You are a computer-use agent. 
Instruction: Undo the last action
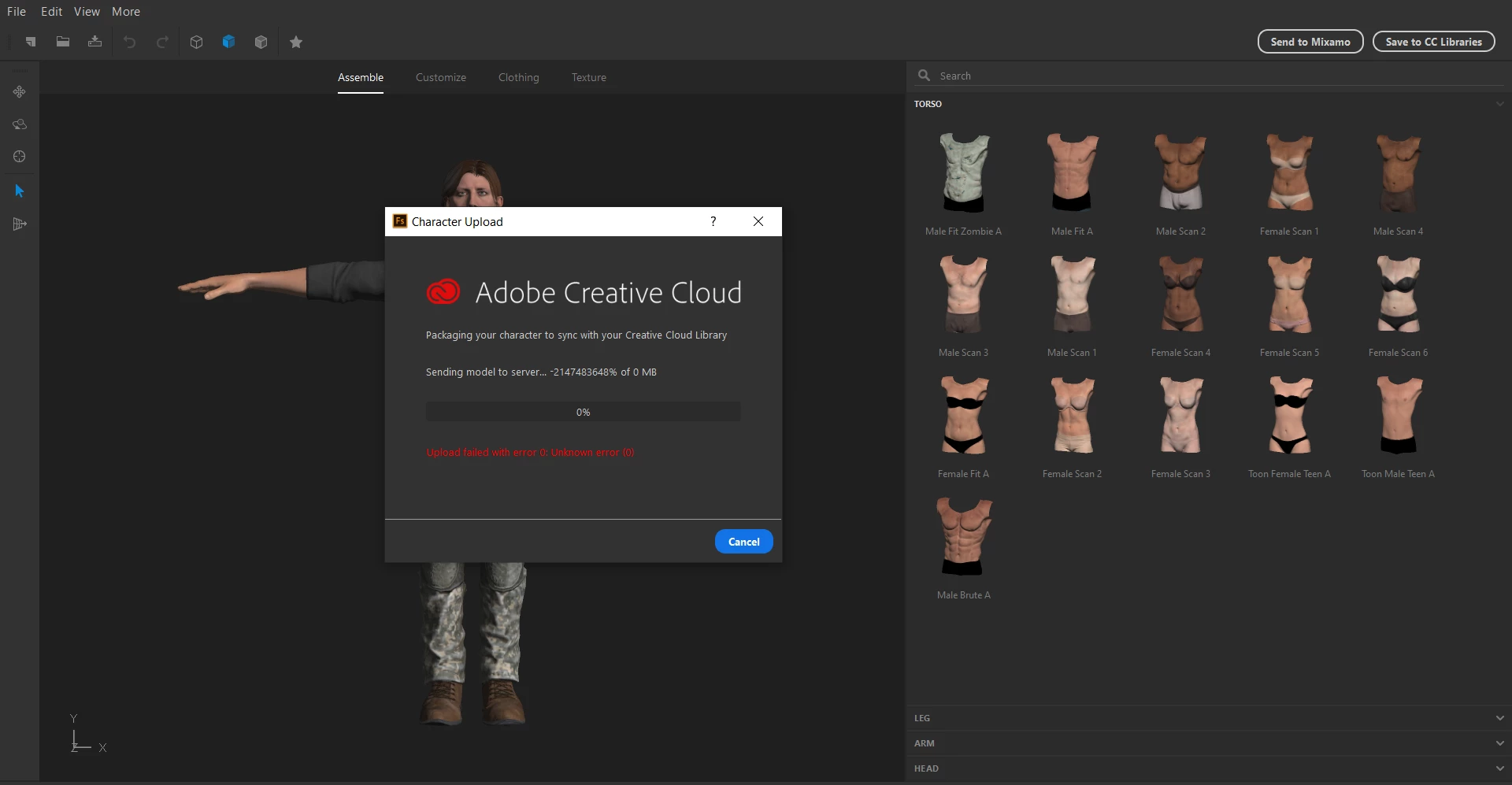pos(129,42)
